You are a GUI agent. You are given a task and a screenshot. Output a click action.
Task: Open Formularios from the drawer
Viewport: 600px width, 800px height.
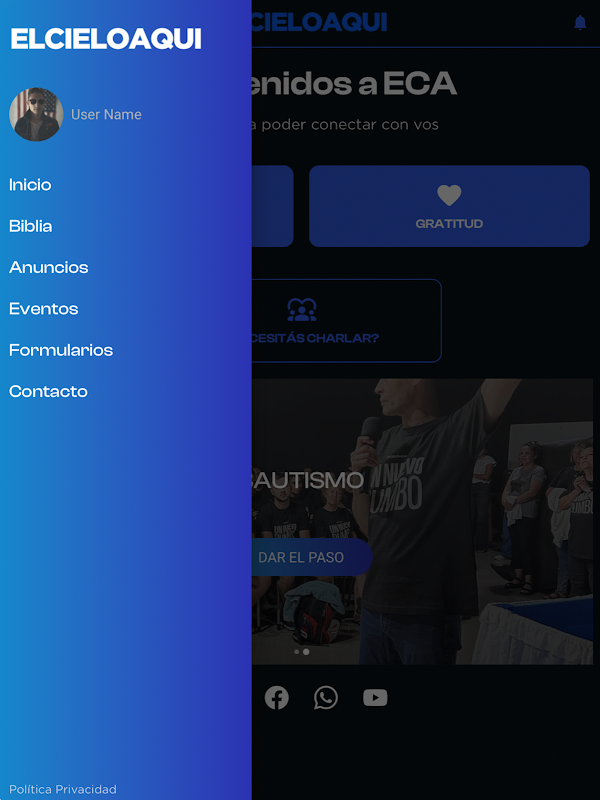[x=61, y=350]
